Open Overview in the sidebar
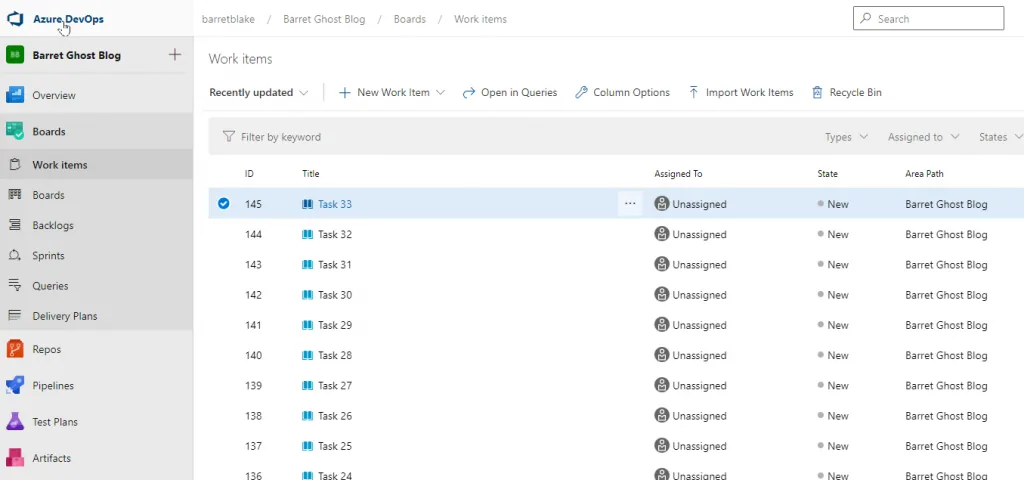This screenshot has height=480, width=1024. 54,95
